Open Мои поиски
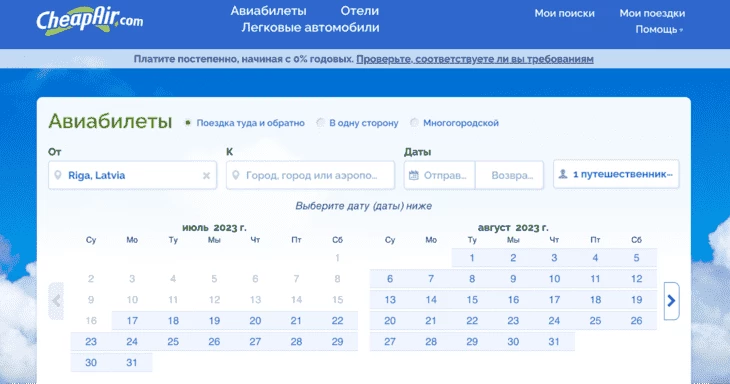This screenshot has width=730, height=384. (x=564, y=13)
